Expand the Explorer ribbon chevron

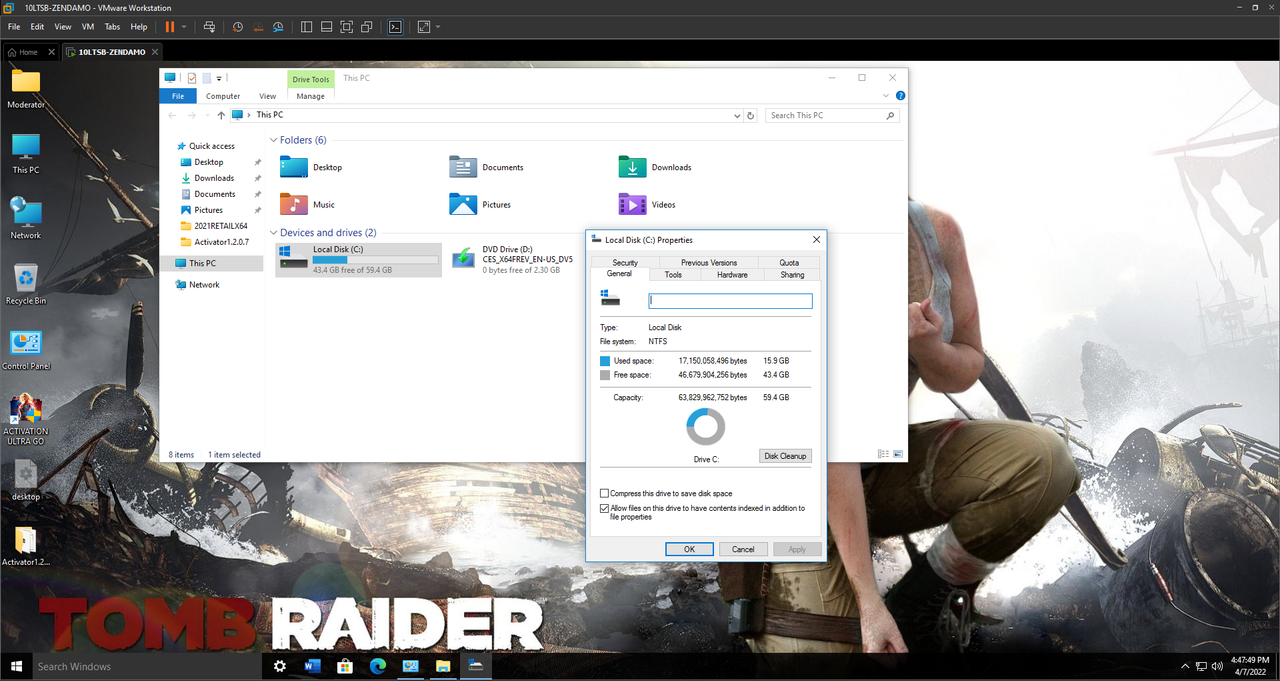(886, 96)
